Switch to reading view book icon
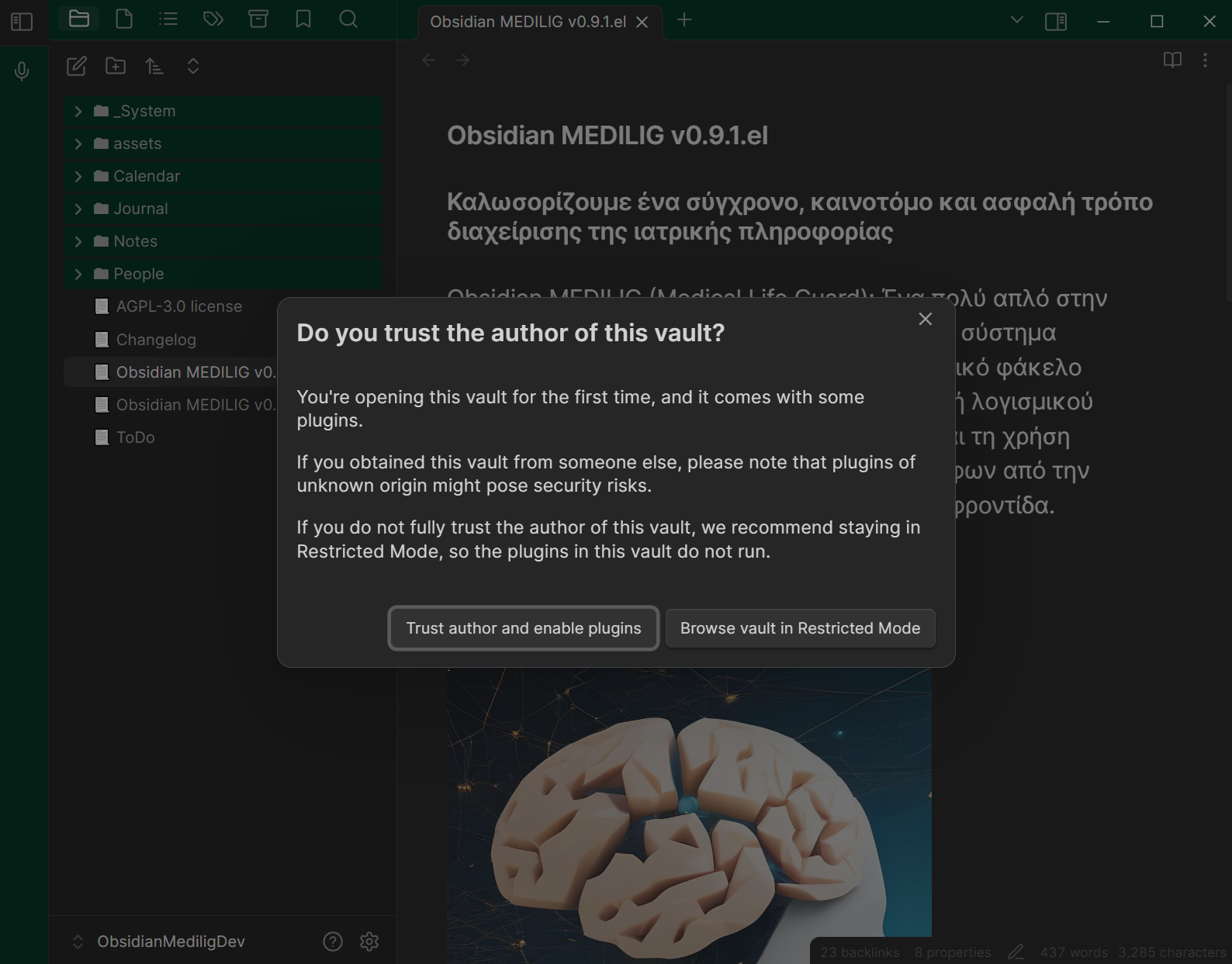 (1172, 60)
